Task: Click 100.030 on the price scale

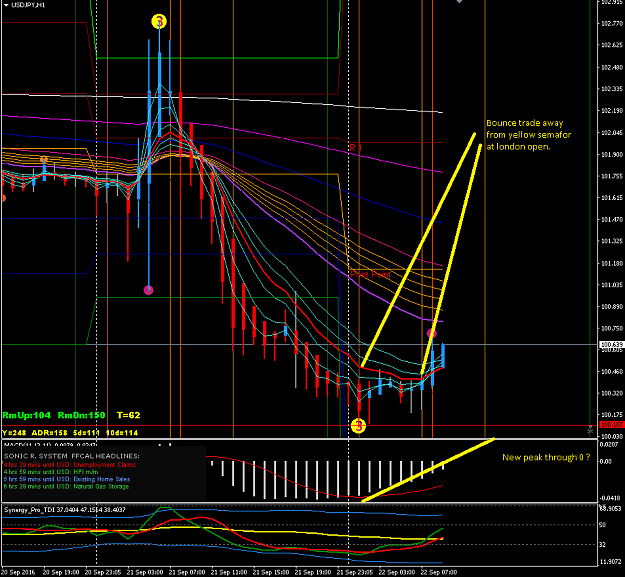Action: click(612, 436)
